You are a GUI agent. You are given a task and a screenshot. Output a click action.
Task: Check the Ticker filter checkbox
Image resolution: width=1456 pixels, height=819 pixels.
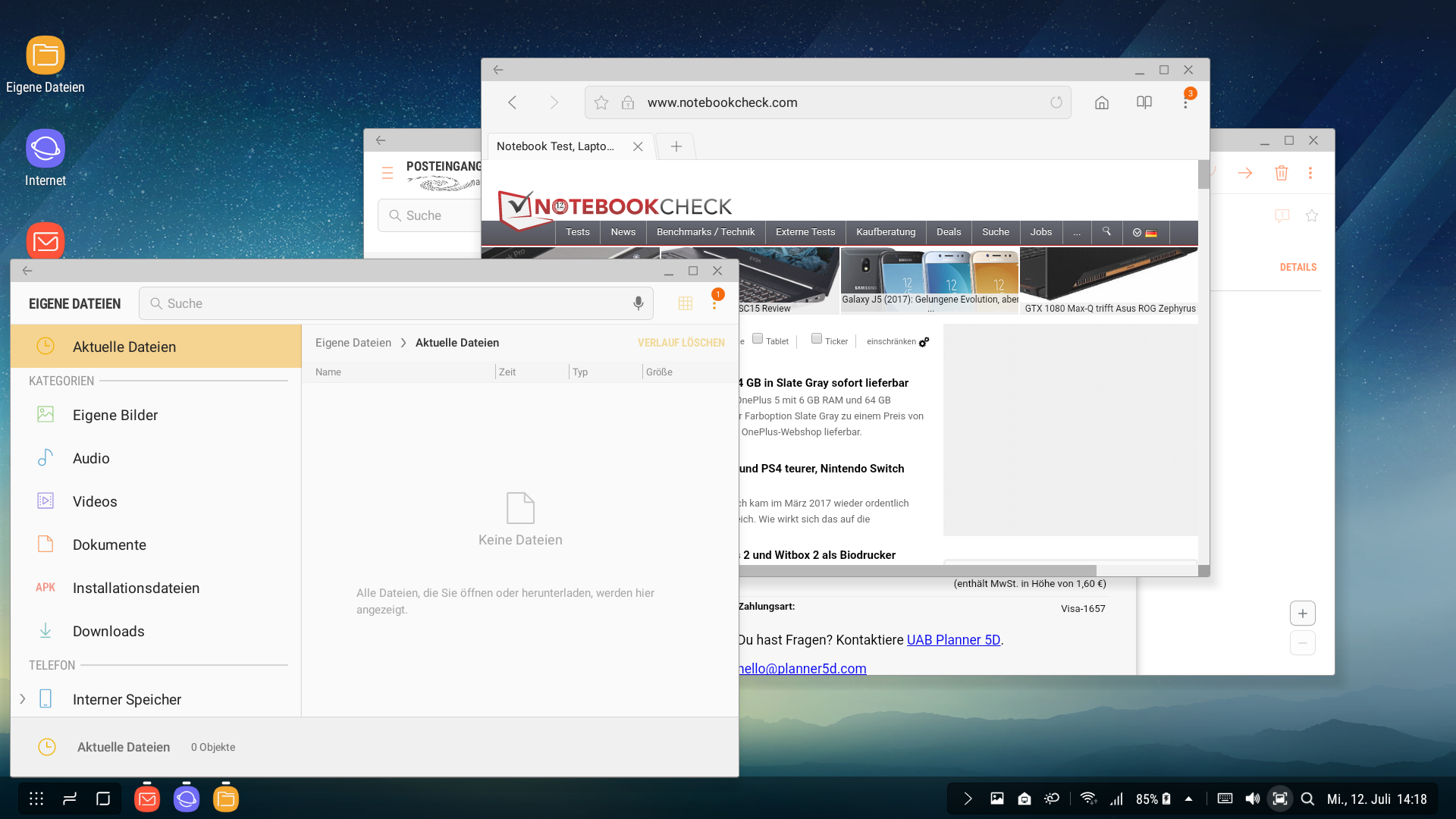(x=817, y=339)
